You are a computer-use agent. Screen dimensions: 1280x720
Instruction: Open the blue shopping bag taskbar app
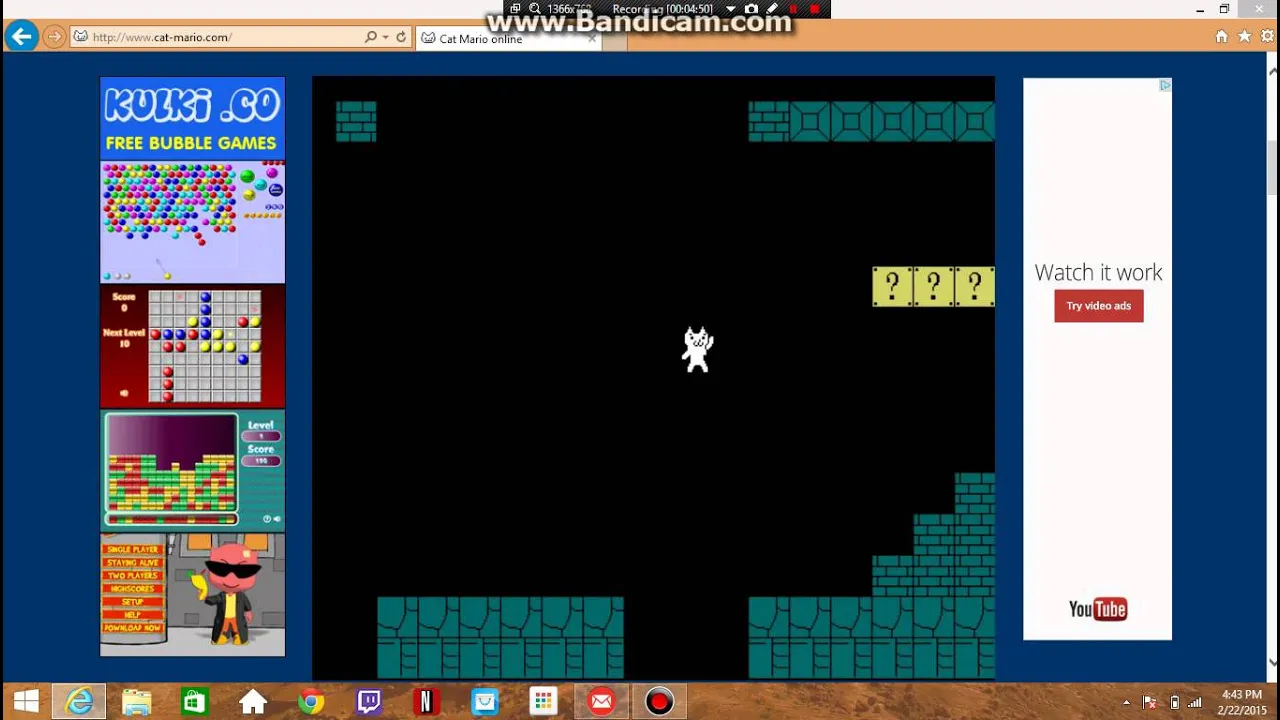point(485,702)
